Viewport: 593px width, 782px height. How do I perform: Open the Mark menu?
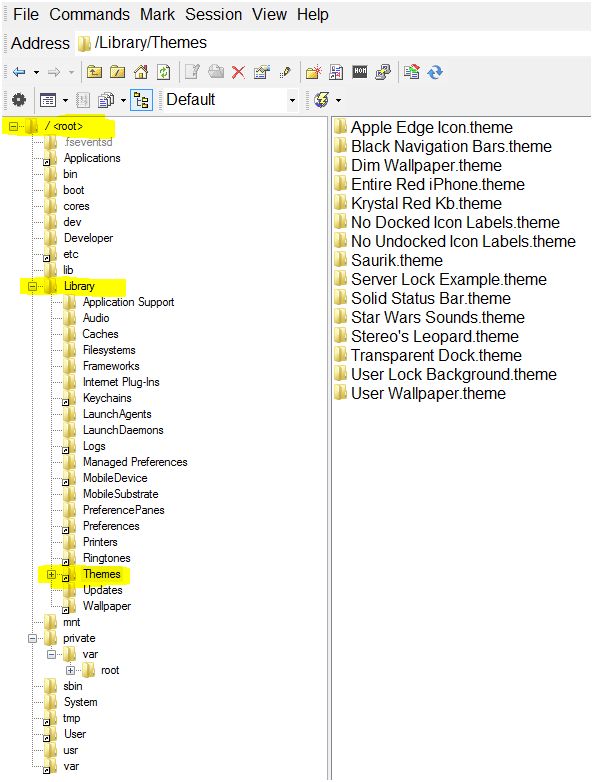click(x=157, y=14)
